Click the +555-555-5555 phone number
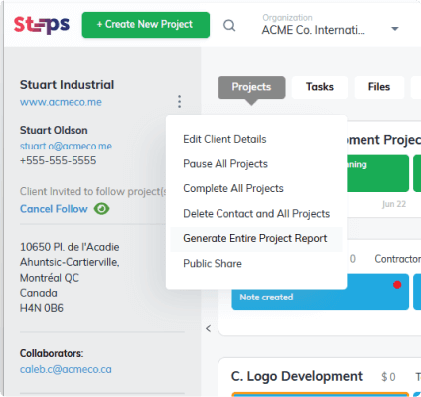The width and height of the screenshot is (421, 397). click(58, 160)
